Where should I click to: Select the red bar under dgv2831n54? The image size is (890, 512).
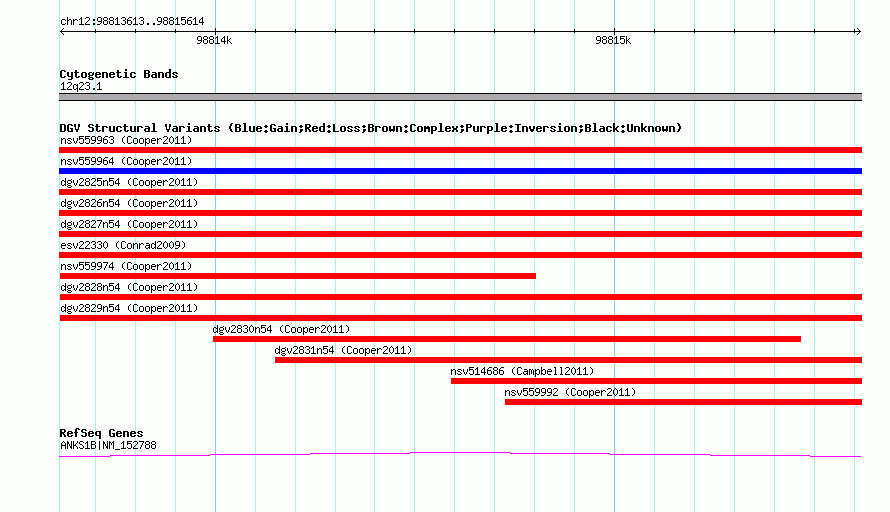[568, 360]
